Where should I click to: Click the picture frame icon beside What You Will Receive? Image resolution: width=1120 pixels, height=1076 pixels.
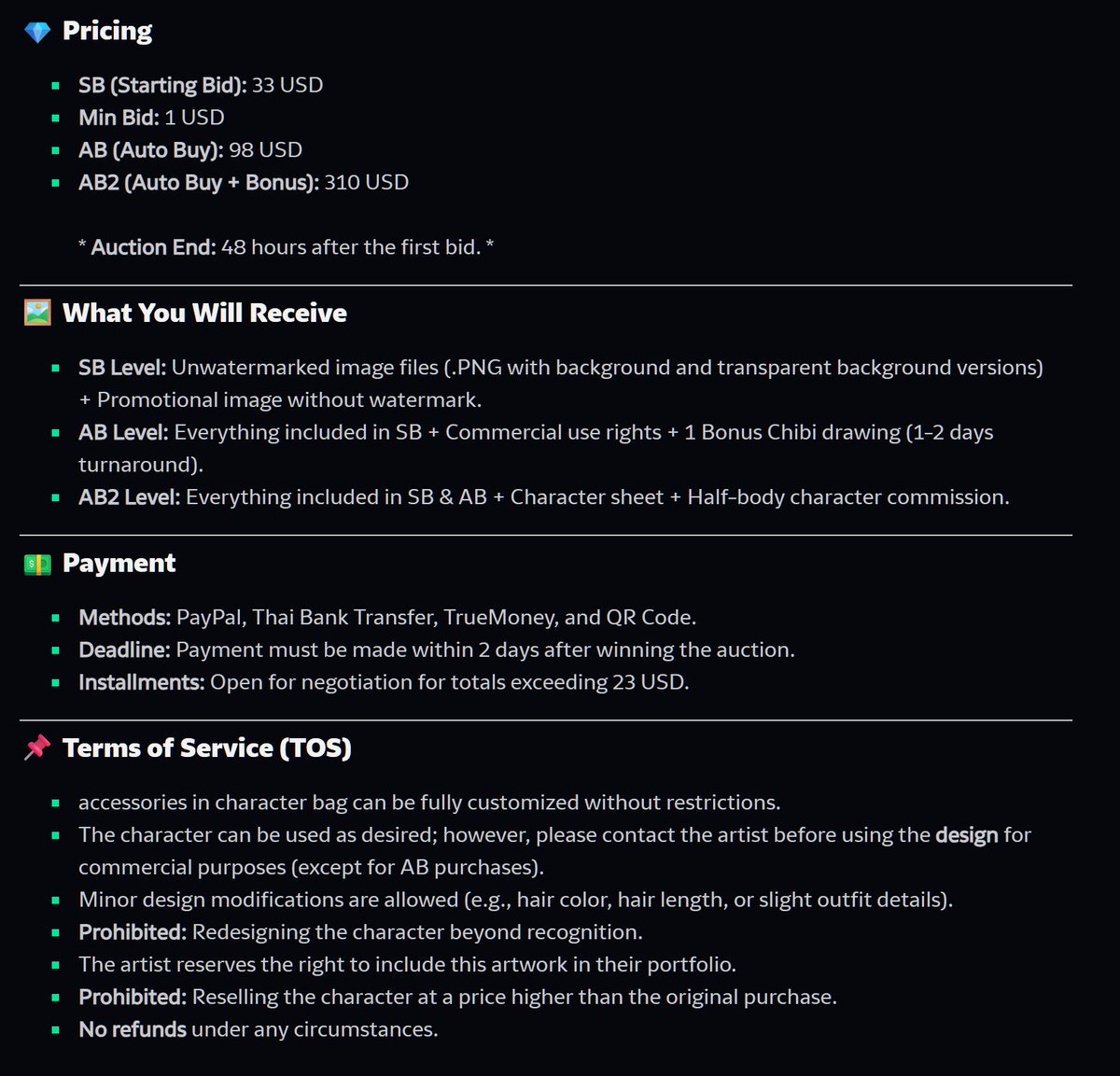(37, 314)
